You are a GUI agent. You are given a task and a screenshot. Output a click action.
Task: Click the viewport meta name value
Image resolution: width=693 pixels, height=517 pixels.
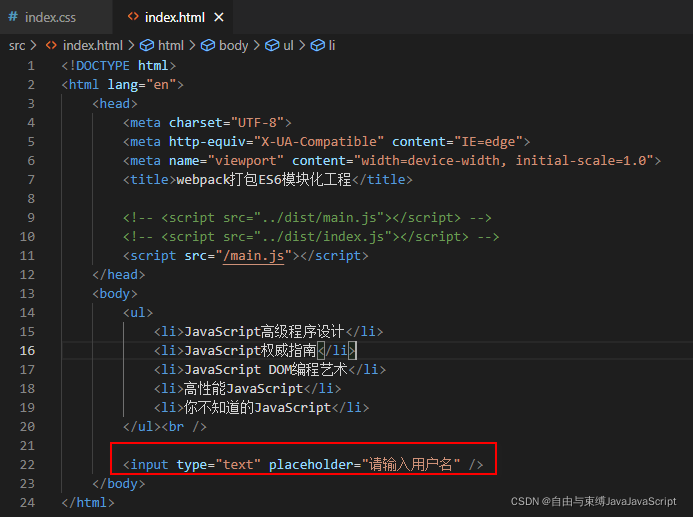click(246, 161)
